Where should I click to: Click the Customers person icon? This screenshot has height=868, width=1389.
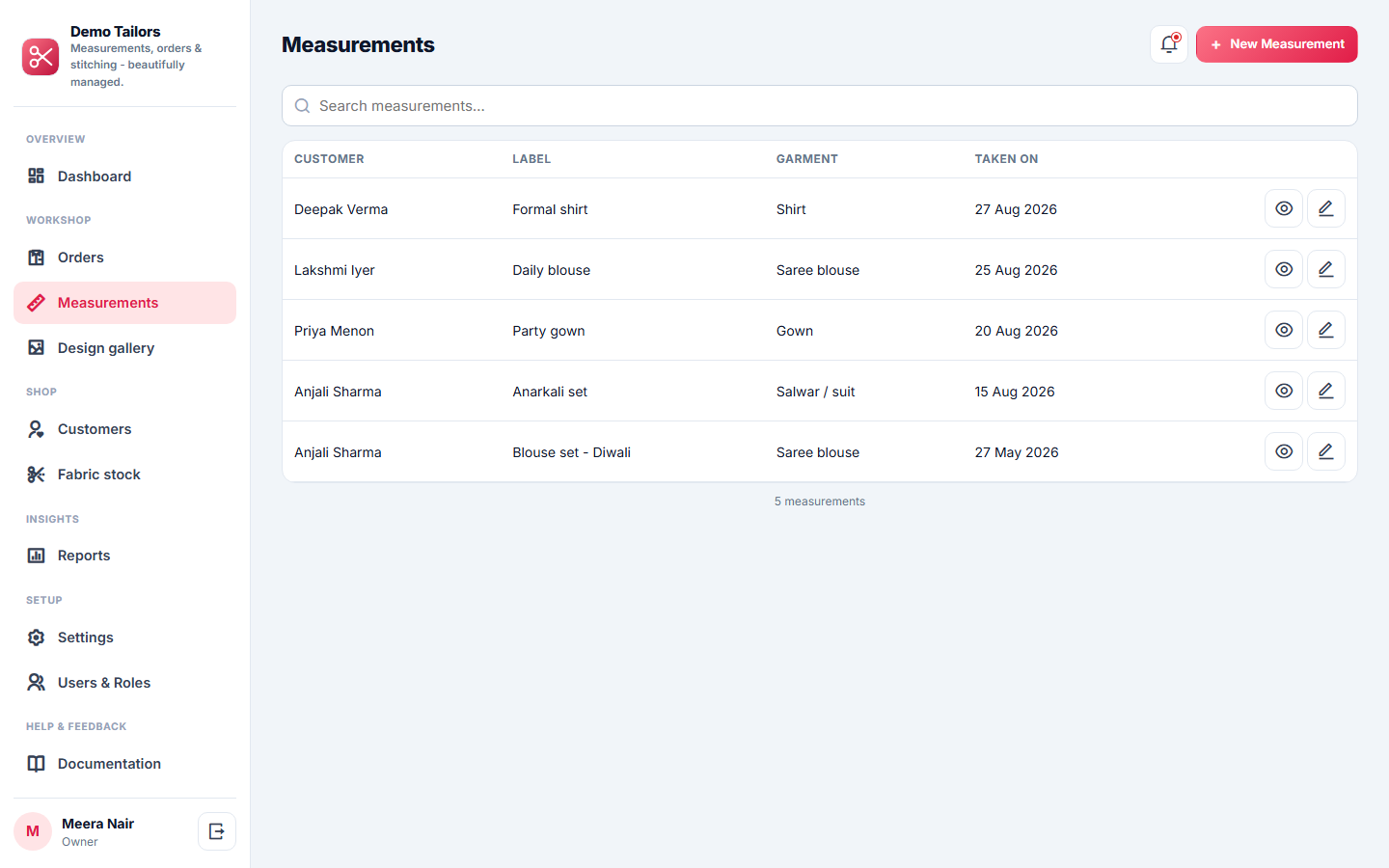pyautogui.click(x=37, y=429)
